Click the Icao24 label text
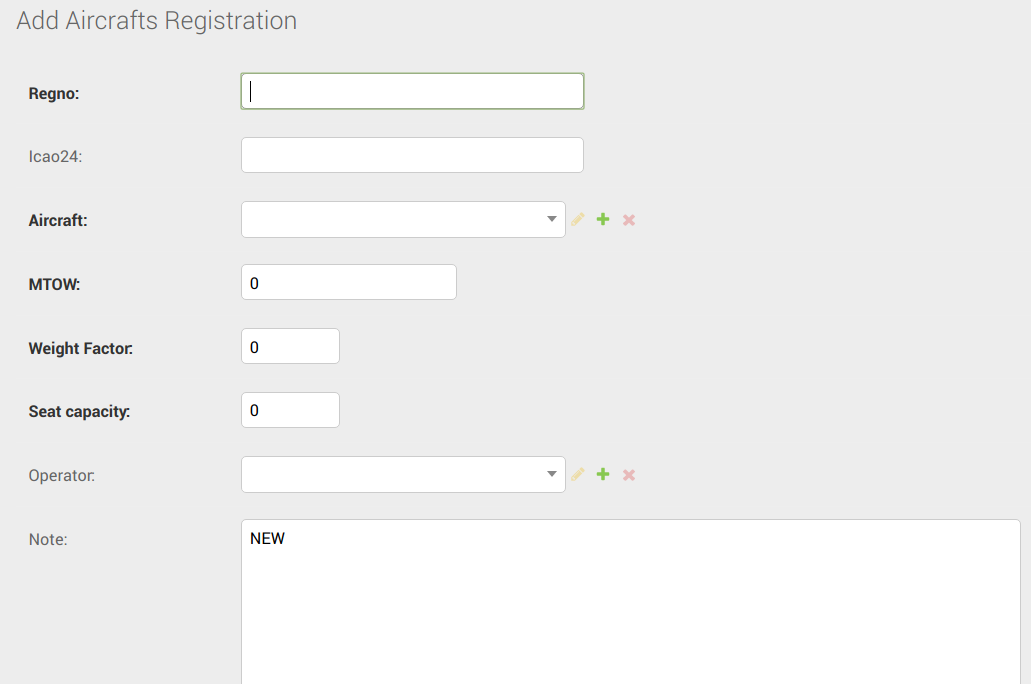 [55, 156]
